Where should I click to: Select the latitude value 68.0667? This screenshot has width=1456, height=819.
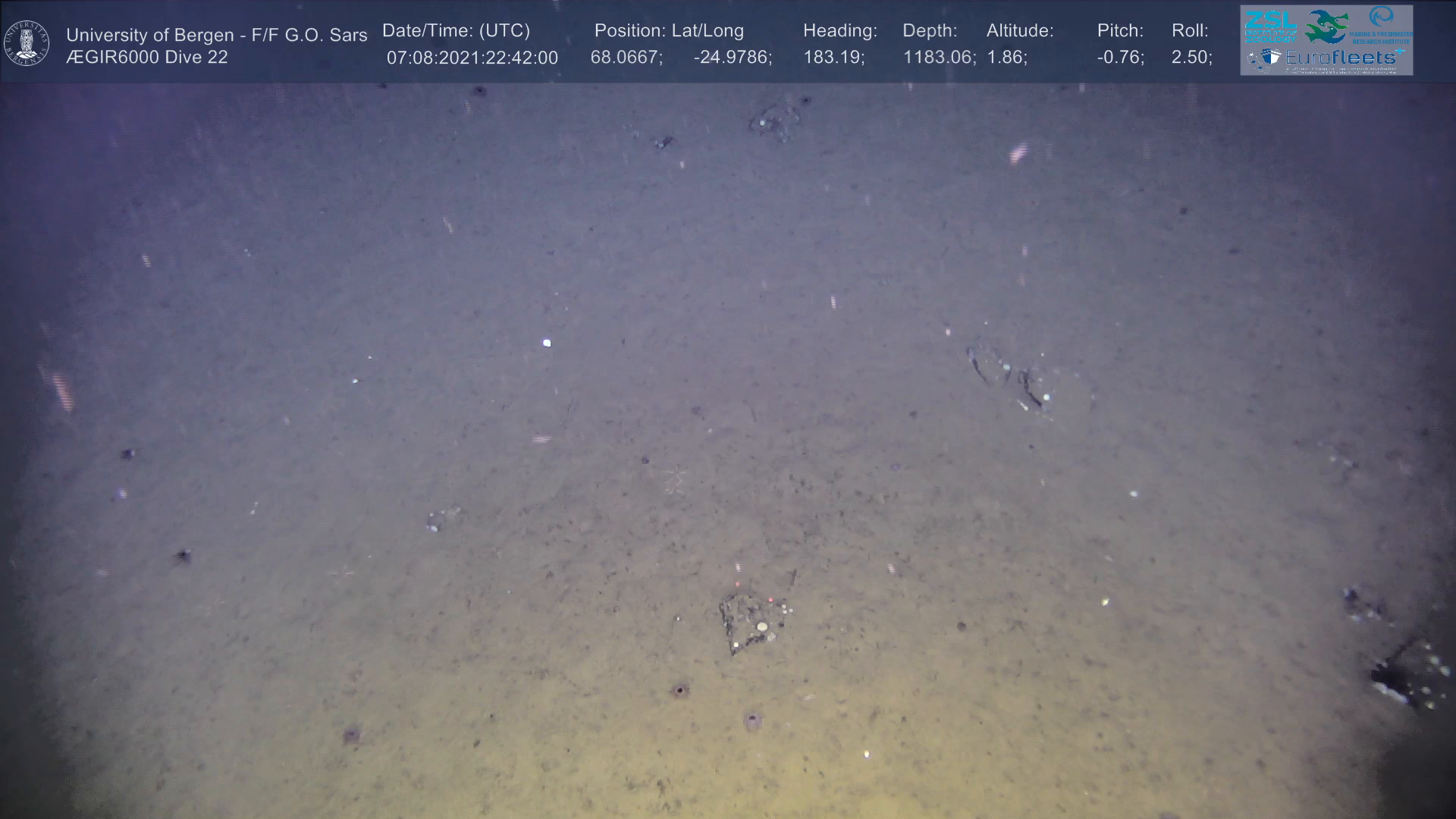click(x=626, y=58)
